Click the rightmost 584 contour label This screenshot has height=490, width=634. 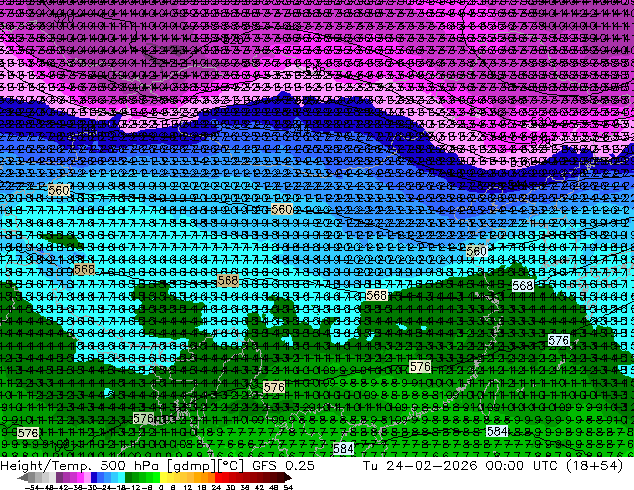click(497, 431)
